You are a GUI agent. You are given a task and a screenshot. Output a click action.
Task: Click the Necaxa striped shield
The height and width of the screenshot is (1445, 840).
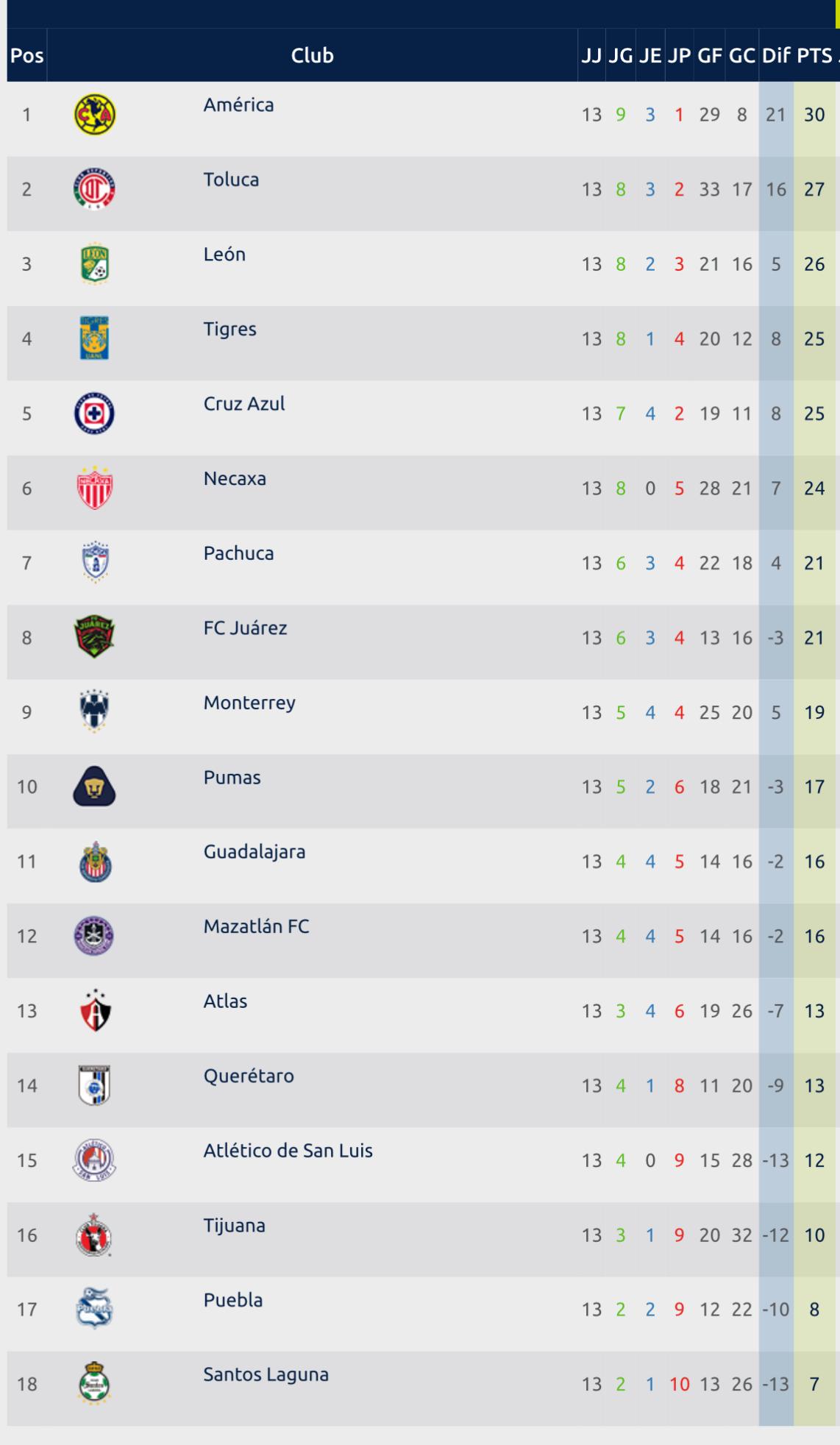(x=95, y=488)
